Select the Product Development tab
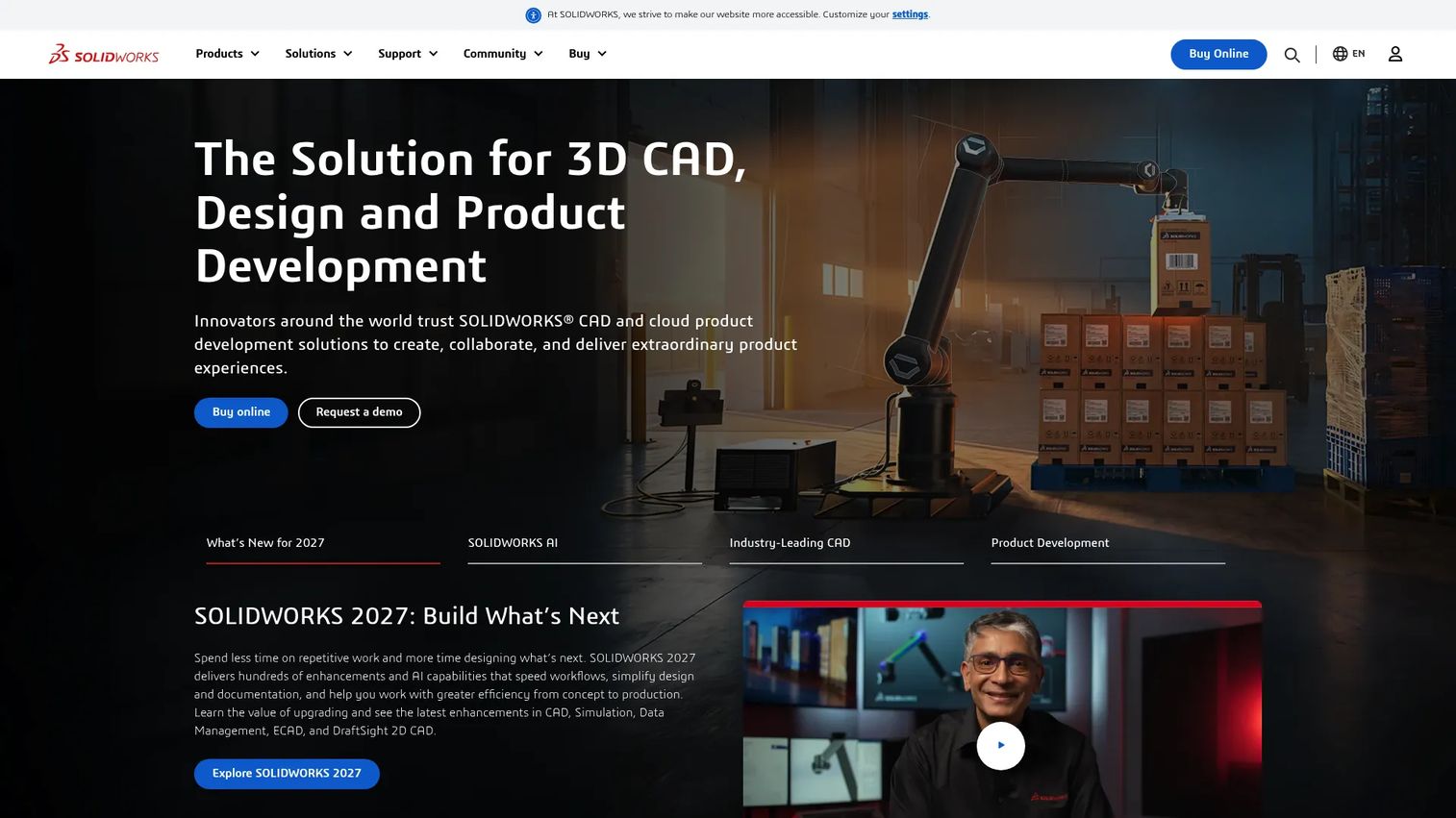This screenshot has width=1456, height=818. tap(1108, 544)
